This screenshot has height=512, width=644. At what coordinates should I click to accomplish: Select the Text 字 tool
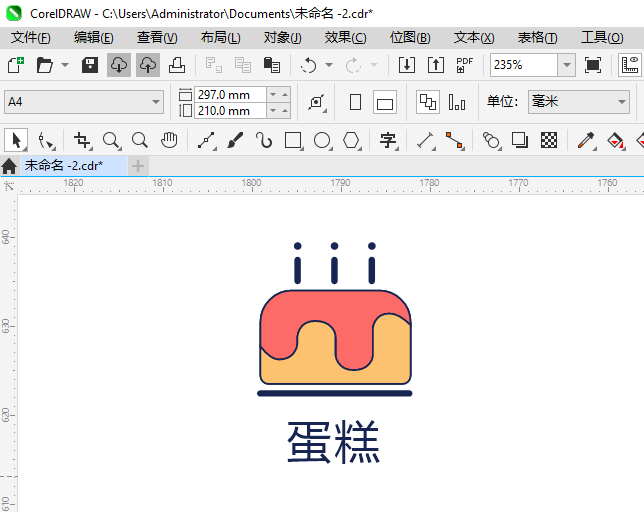click(x=388, y=140)
